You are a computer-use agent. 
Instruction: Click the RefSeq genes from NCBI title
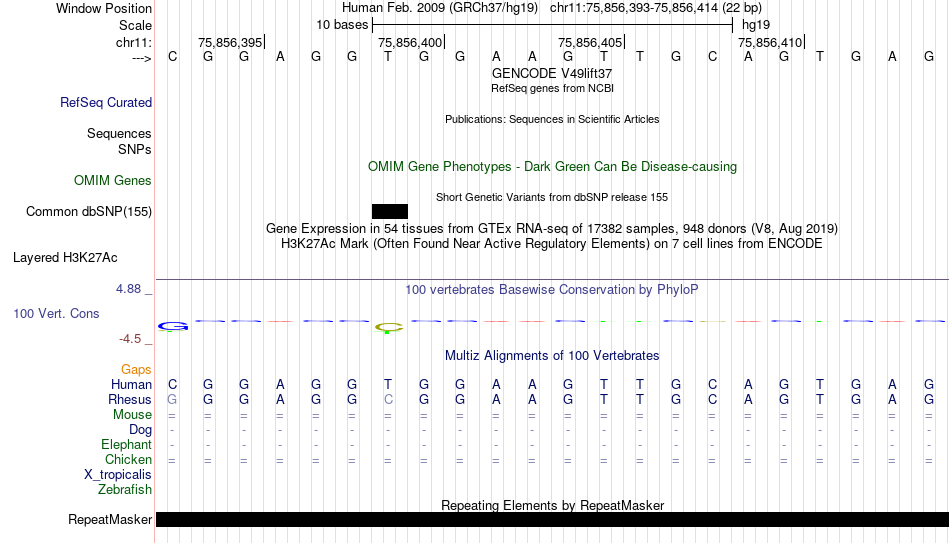pos(553,88)
